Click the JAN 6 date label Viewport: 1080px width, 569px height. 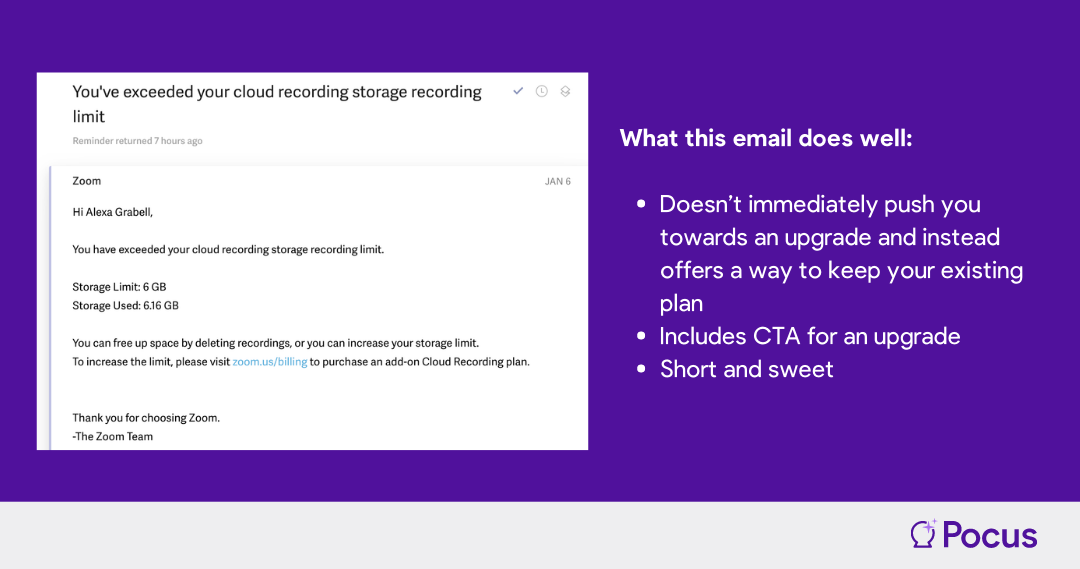pos(558,182)
